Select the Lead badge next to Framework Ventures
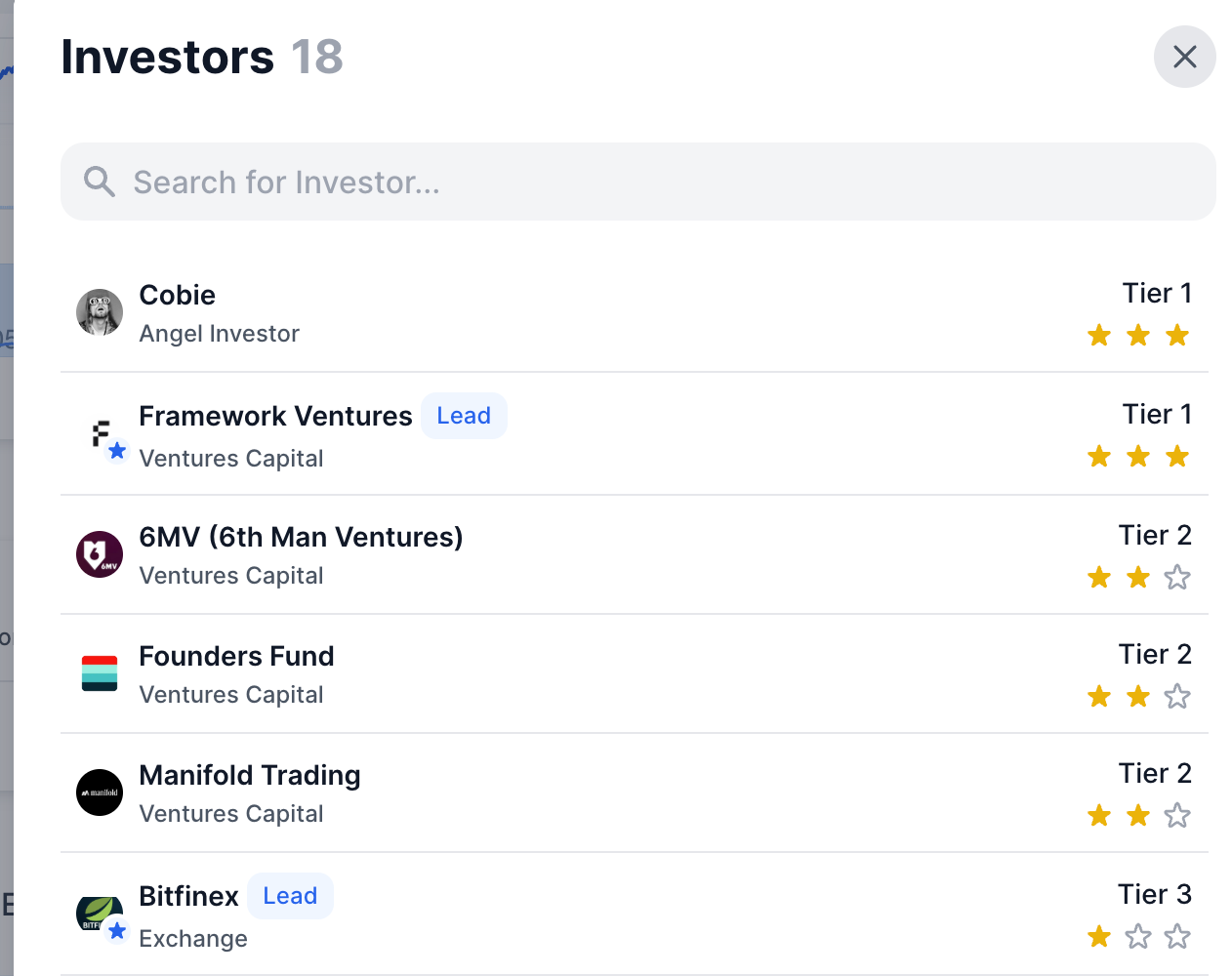This screenshot has height=976, width=1232. click(464, 415)
